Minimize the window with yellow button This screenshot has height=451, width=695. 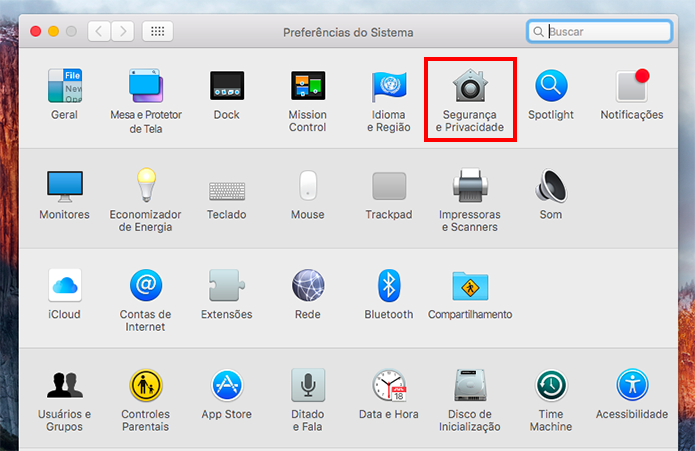point(54,31)
